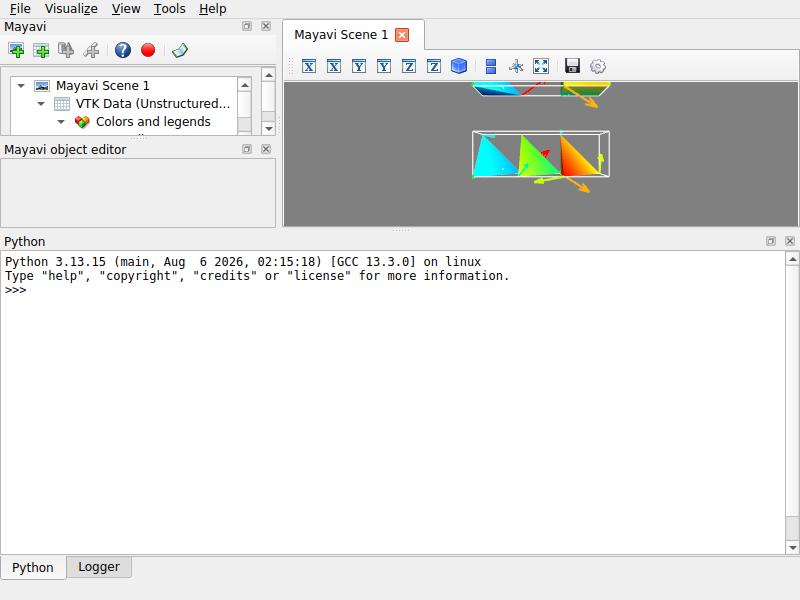Image resolution: width=800 pixels, height=600 pixels.
Task: Toggle parallel projection in scene toolbar
Action: 491,66
